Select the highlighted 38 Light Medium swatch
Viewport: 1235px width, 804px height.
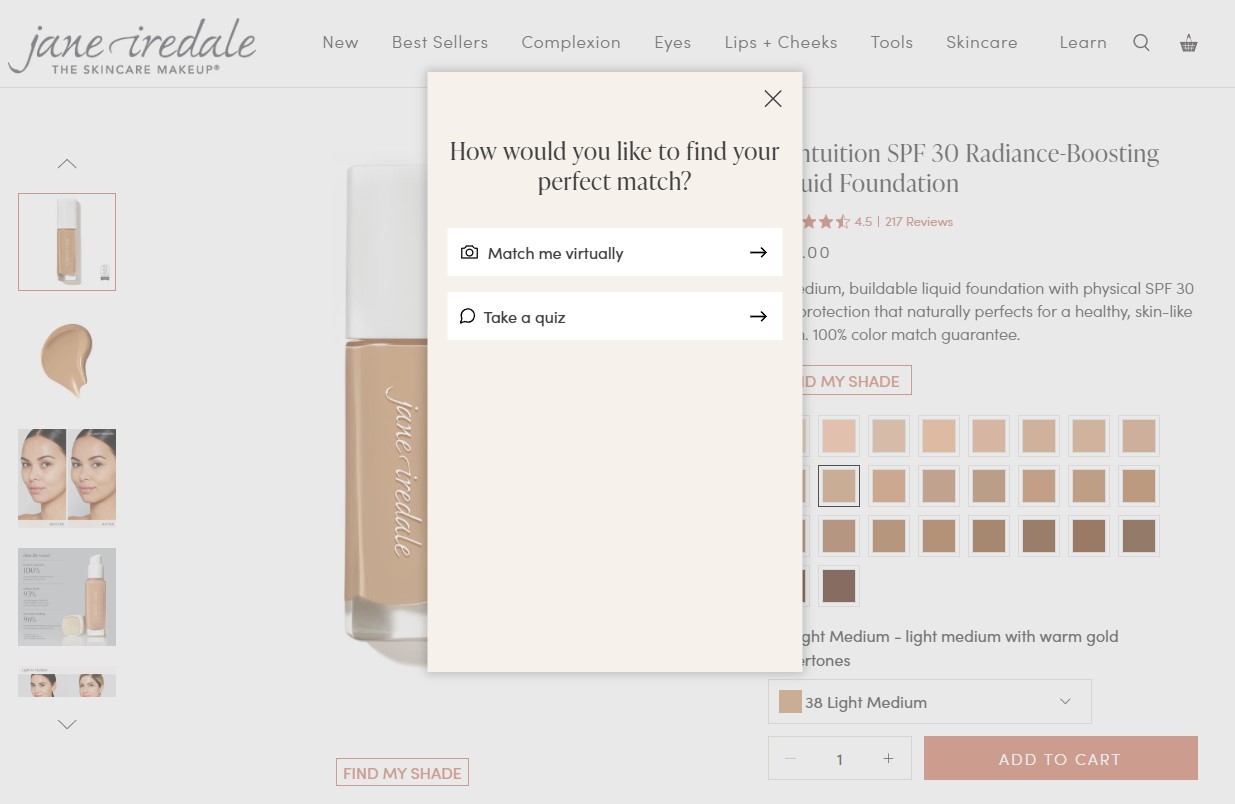(839, 486)
